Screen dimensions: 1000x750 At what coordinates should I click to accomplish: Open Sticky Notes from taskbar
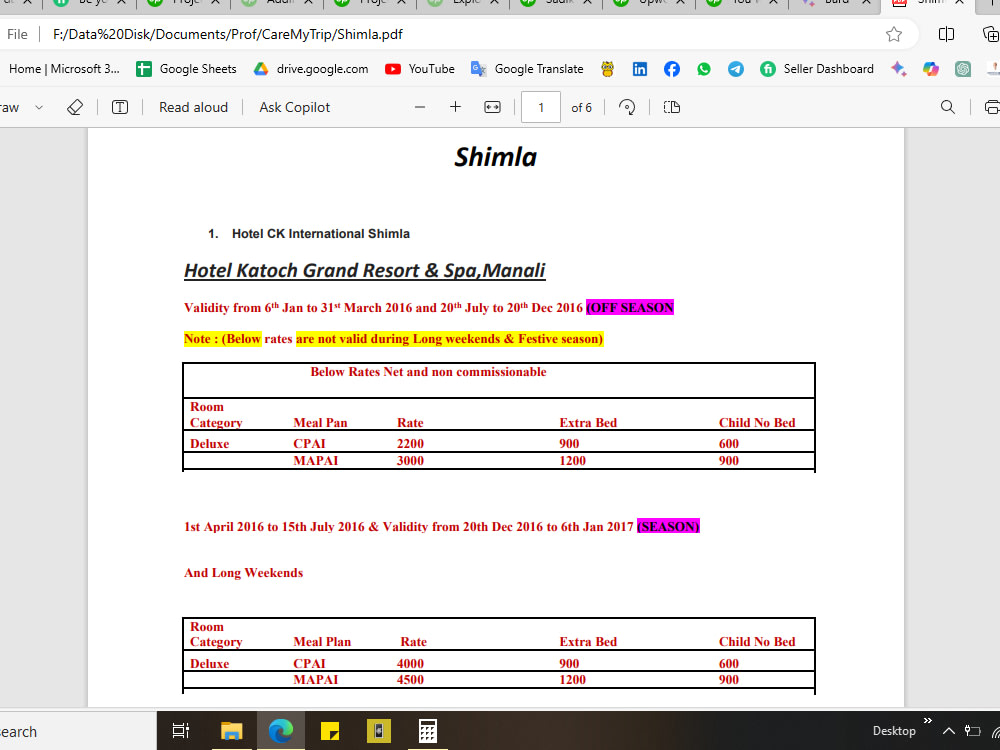330,731
